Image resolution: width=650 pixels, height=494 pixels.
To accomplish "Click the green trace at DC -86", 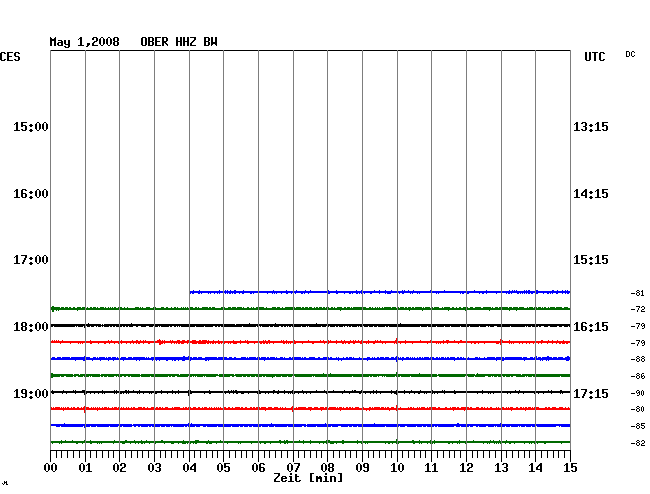I will 310,375.
